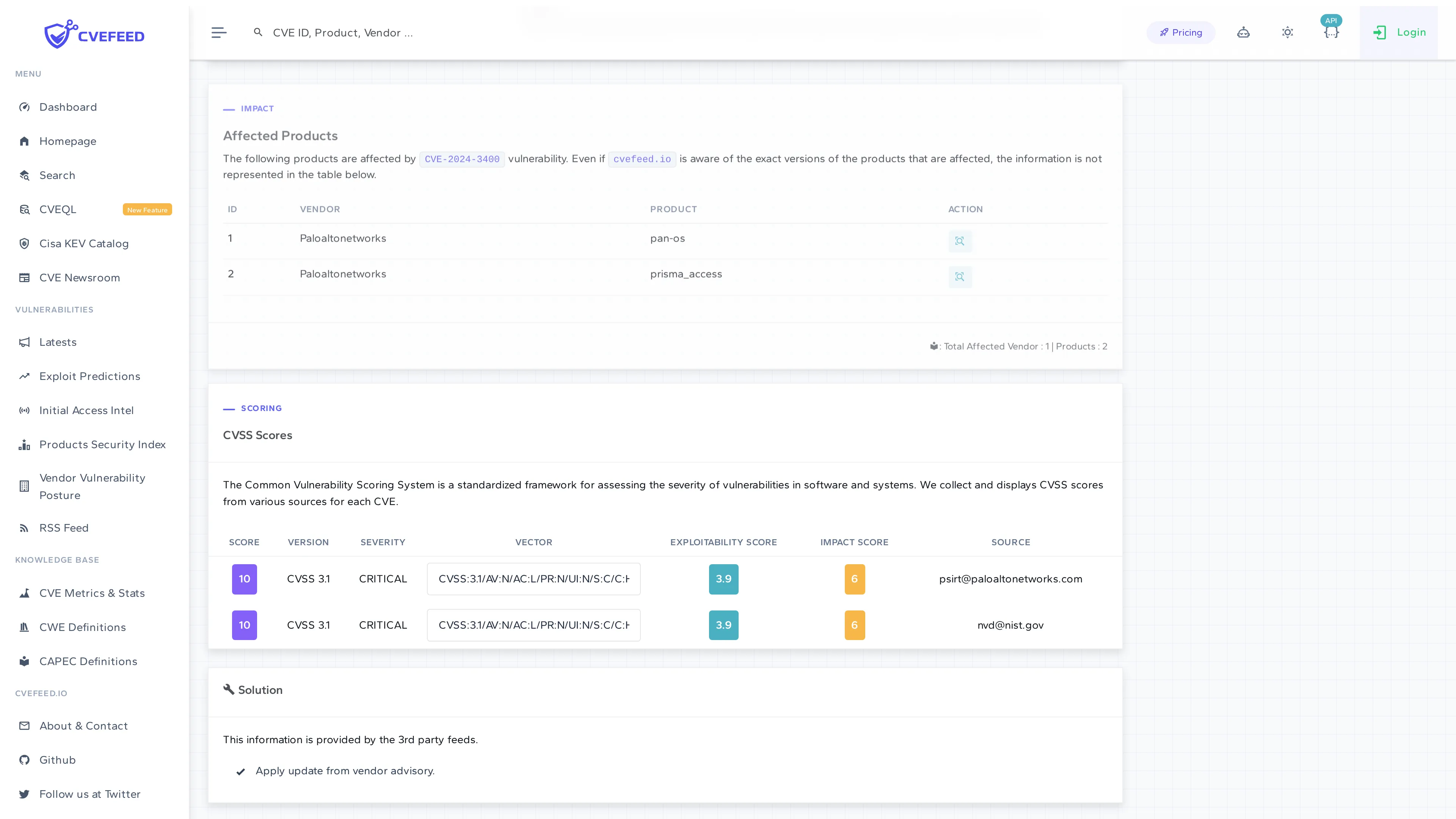Inspect the pan-os product action icon
The height and width of the screenshot is (819, 1456).
tap(960, 241)
